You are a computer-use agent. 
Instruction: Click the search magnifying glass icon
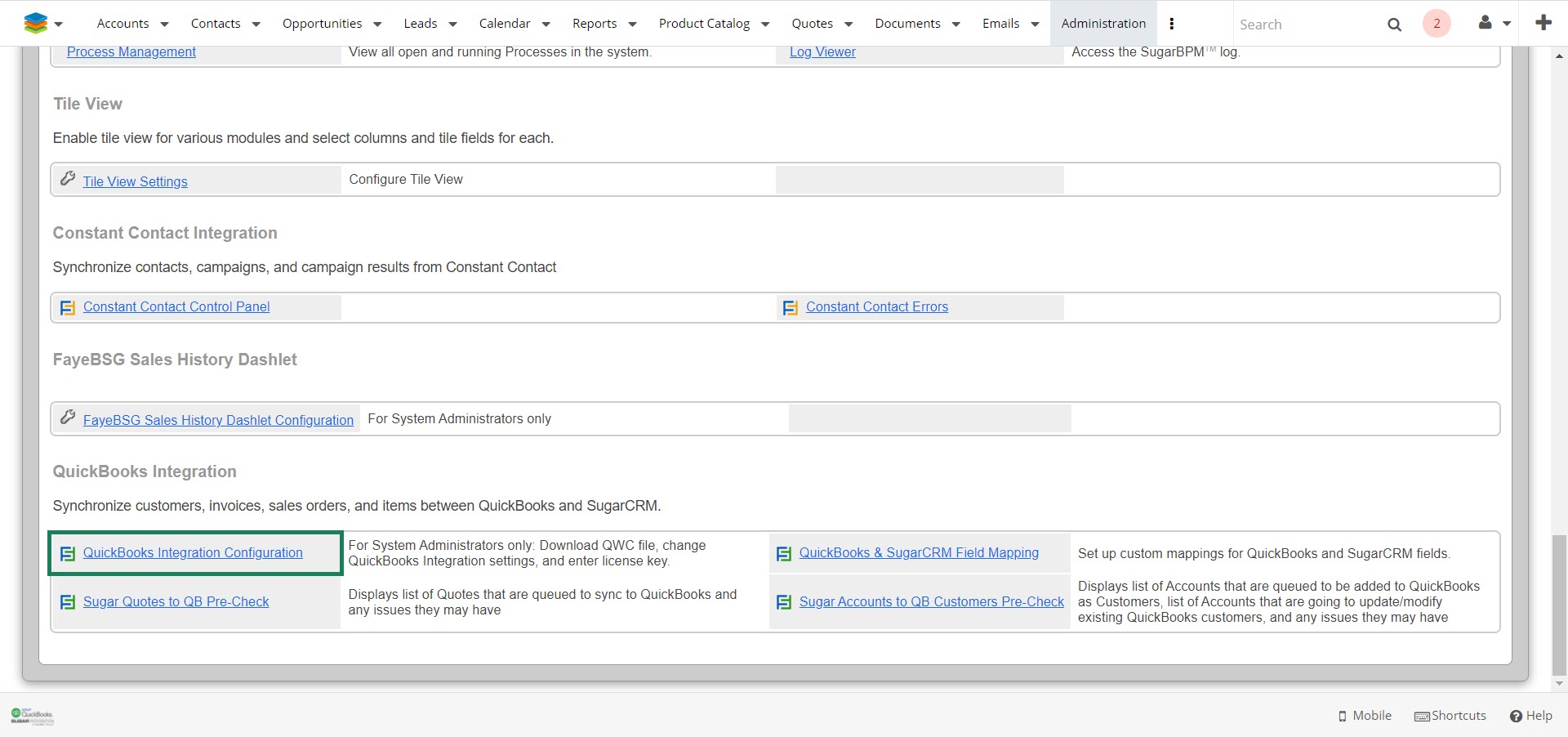[x=1394, y=25]
